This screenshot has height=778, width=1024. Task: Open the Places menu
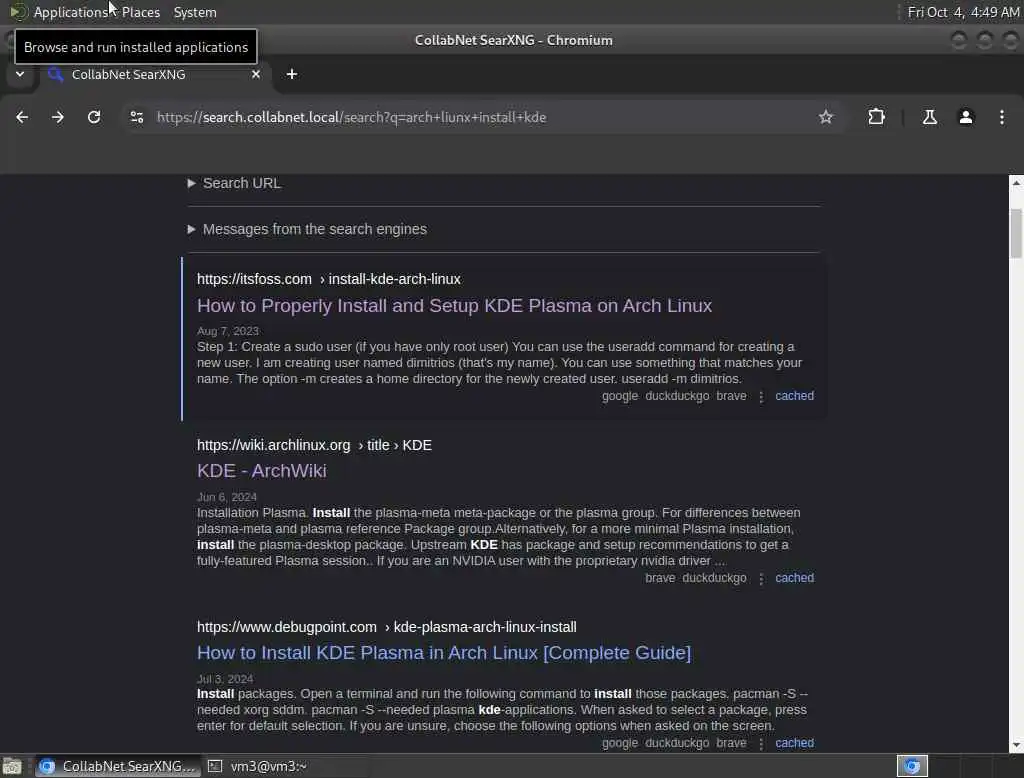click(x=140, y=12)
